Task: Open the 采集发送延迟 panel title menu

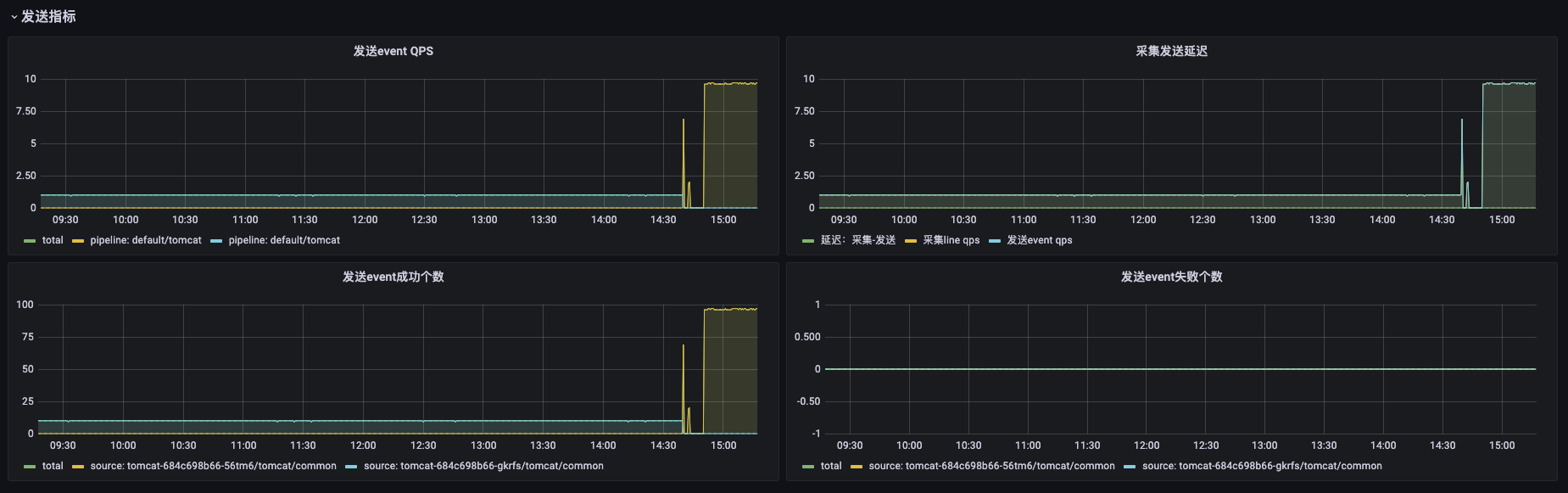Action: [x=1171, y=51]
